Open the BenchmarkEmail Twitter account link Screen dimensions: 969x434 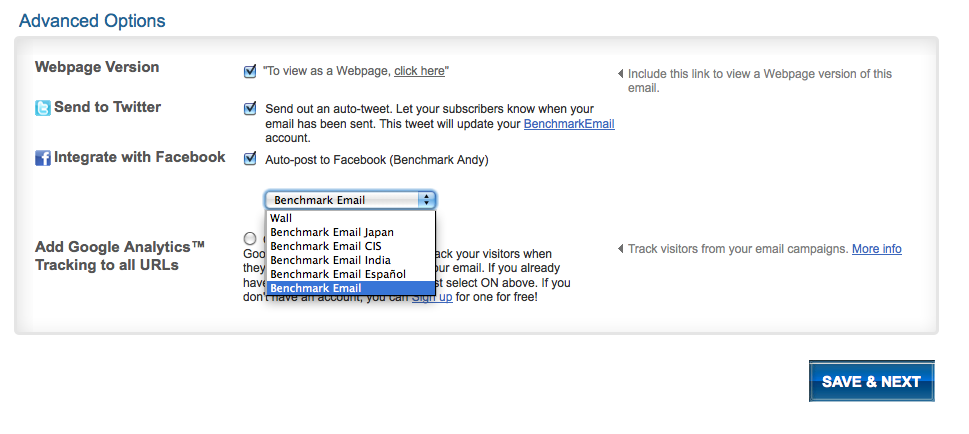pos(569,124)
